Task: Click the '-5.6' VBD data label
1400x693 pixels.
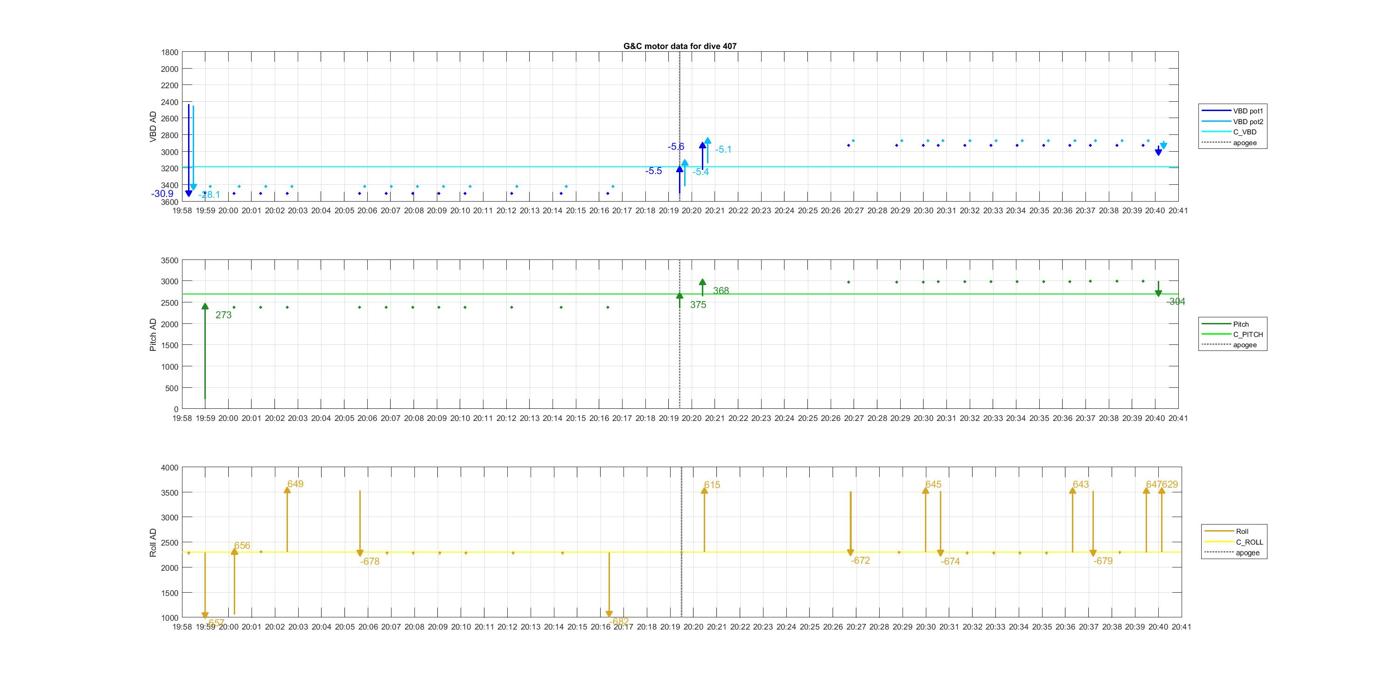Action: click(676, 147)
